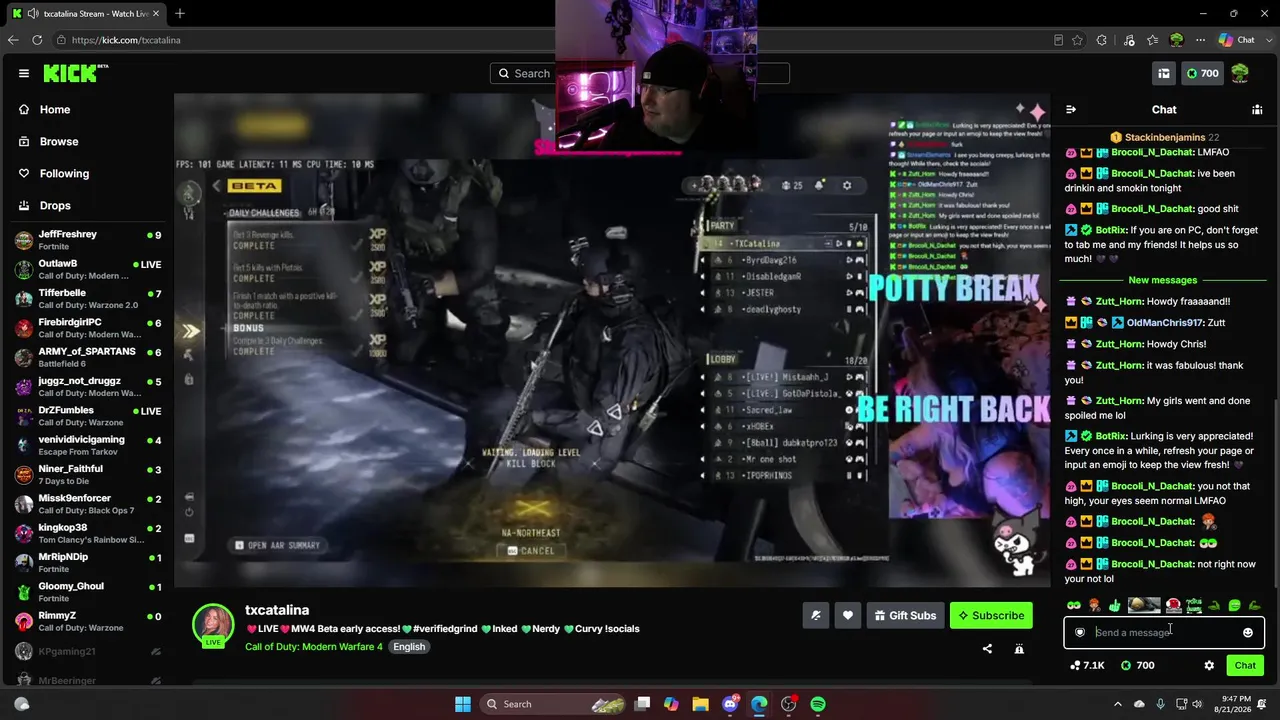Send the green eyes quick emote
The image size is (1280, 720).
pos(1073,605)
